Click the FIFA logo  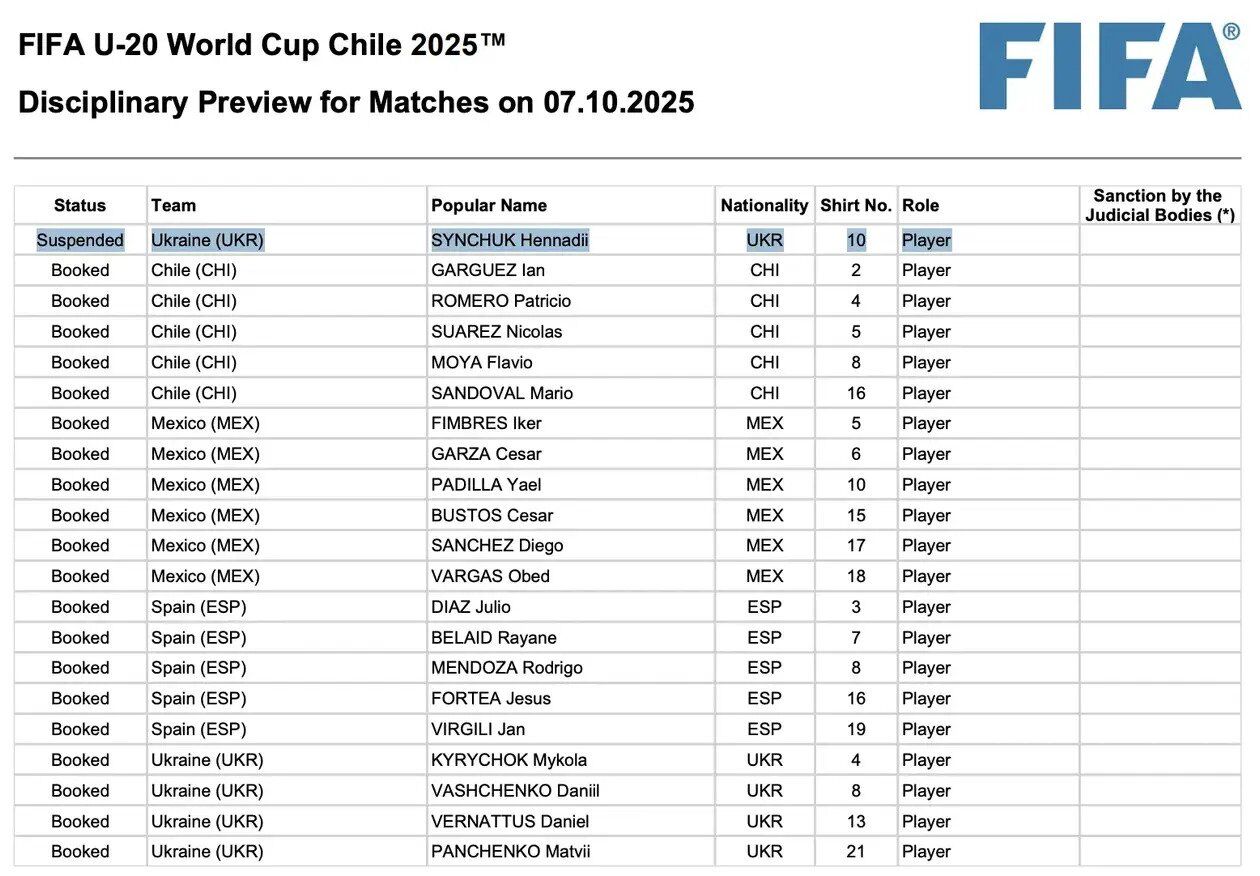(x=1110, y=66)
